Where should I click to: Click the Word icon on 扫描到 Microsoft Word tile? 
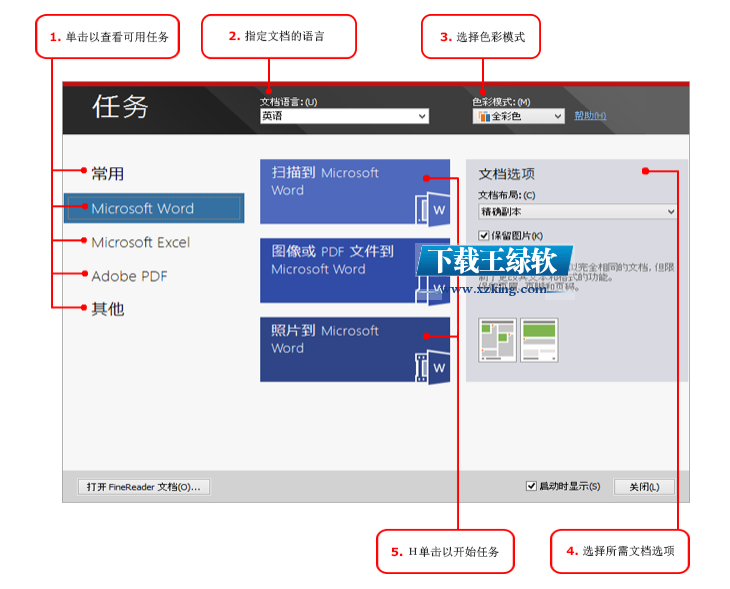coord(433,210)
